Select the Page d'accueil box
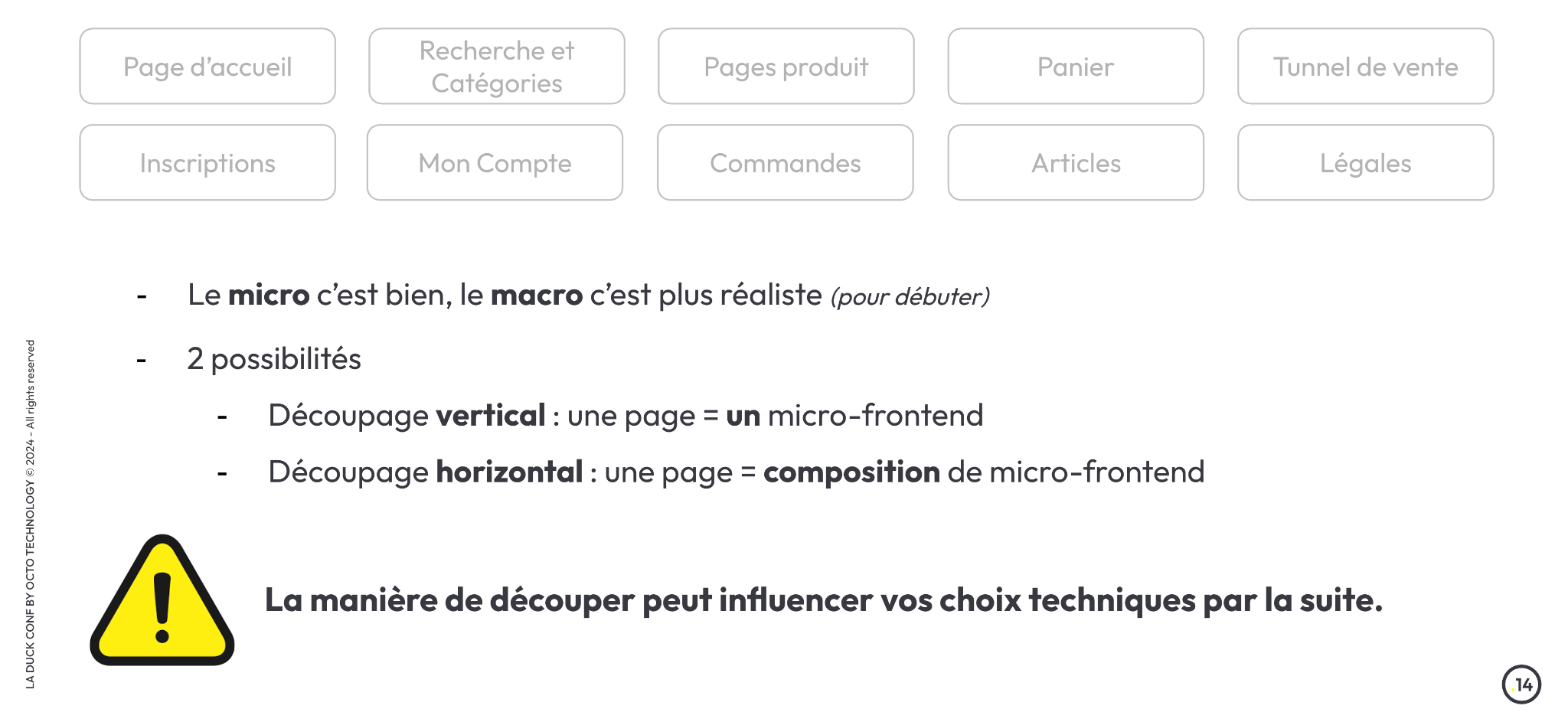The width and height of the screenshot is (1568, 722). (x=207, y=67)
